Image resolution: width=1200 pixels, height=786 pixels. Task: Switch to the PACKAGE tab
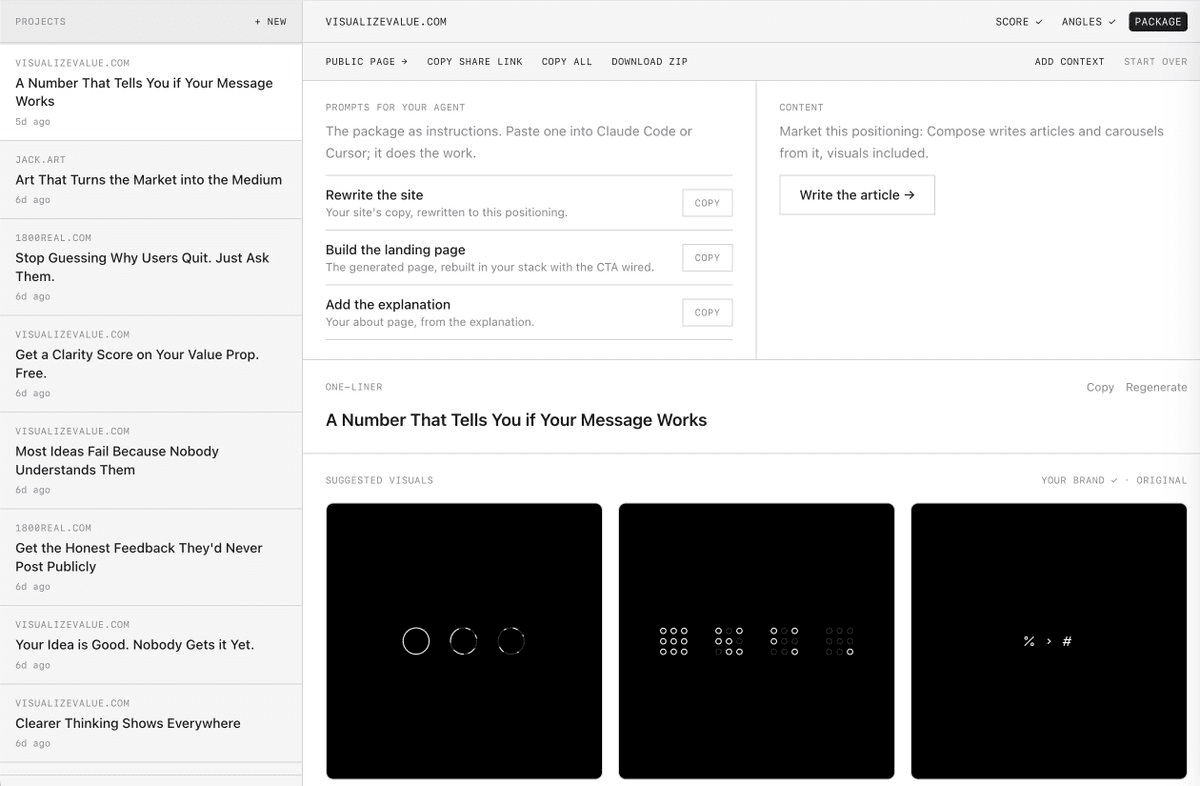(x=1158, y=21)
